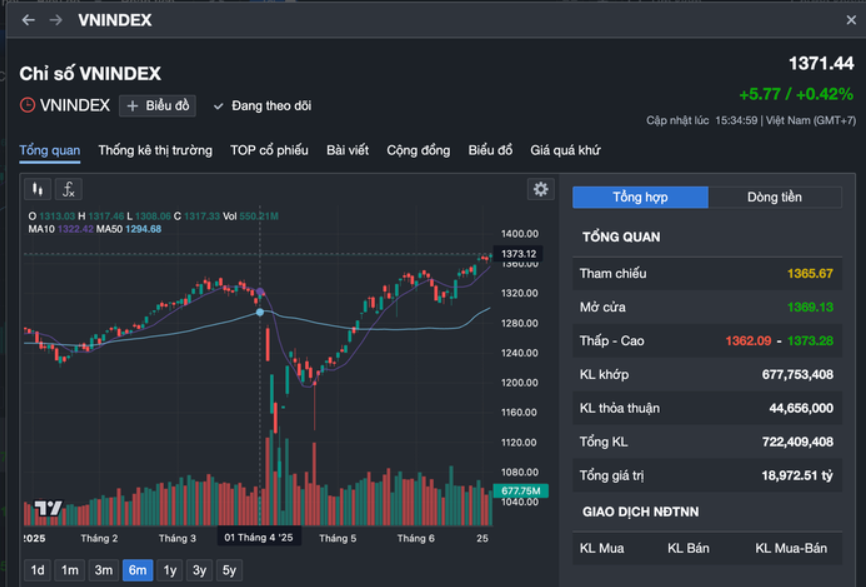Screen dimensions: 866x587
Task: Click the 1373.12 price label on axis
Action: 518,253
